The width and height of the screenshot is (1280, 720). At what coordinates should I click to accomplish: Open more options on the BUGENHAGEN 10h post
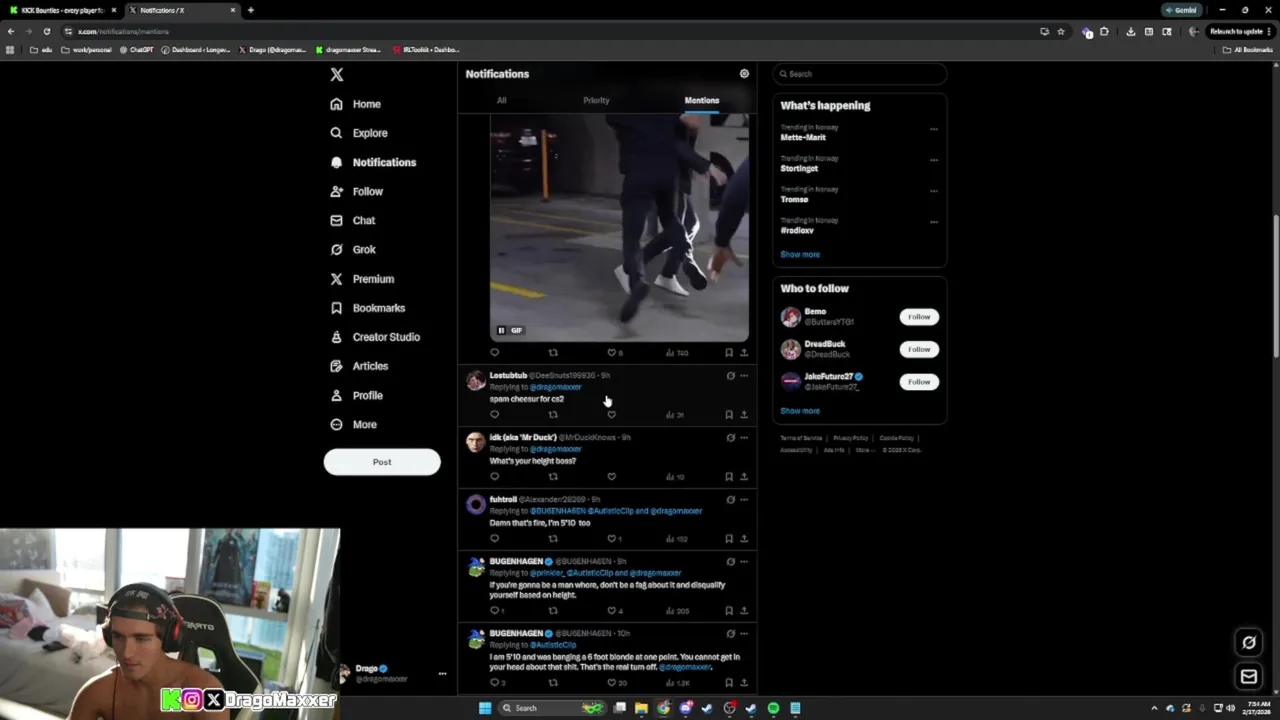[x=744, y=634]
